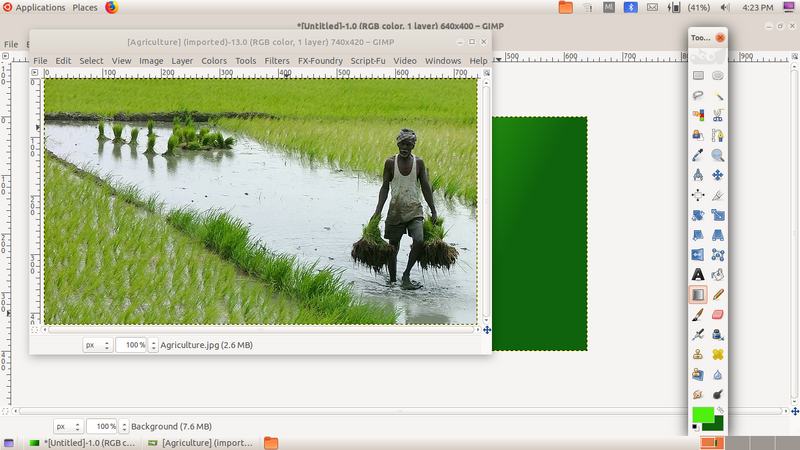Select the Zoom magnifier tool
Image resolution: width=800 pixels, height=450 pixels.
pyautogui.click(x=718, y=155)
